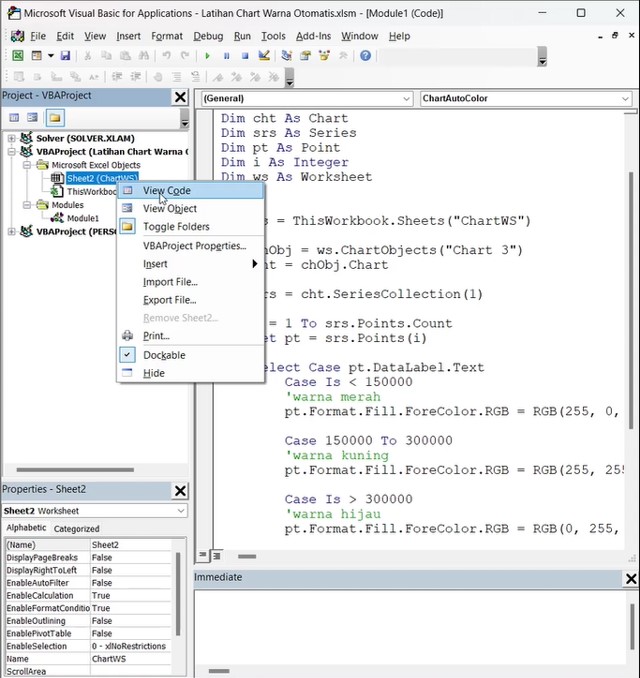Viewport: 640px width, 678px height.
Task: Expand the Solver (SOLVER.XLAM) project node
Action: [x=12, y=138]
